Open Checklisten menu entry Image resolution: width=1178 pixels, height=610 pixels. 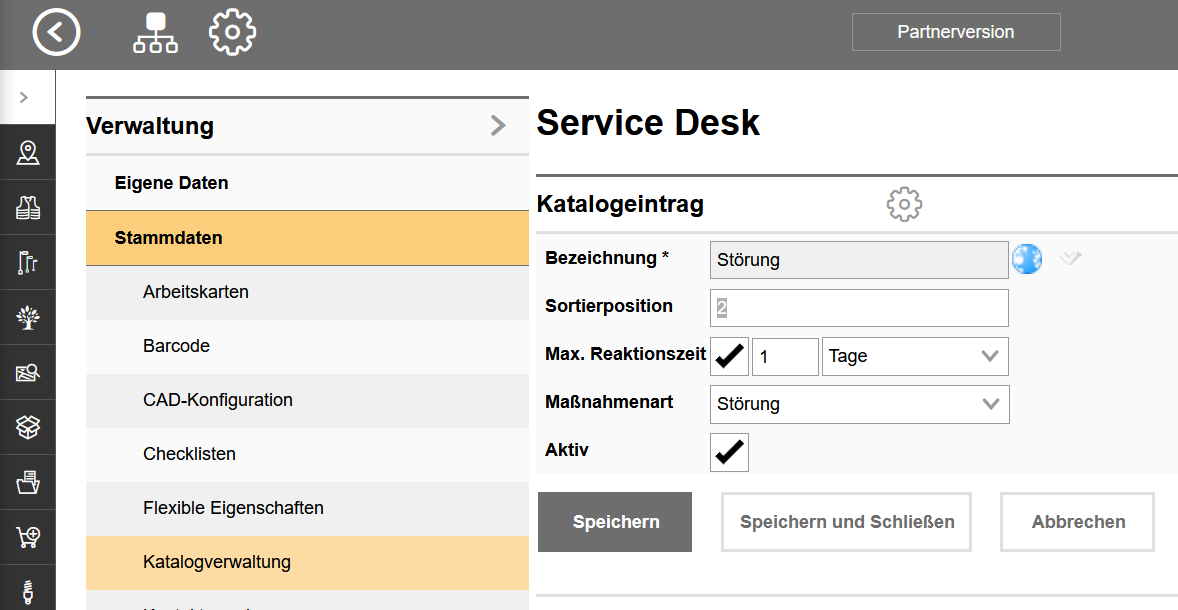point(307,454)
